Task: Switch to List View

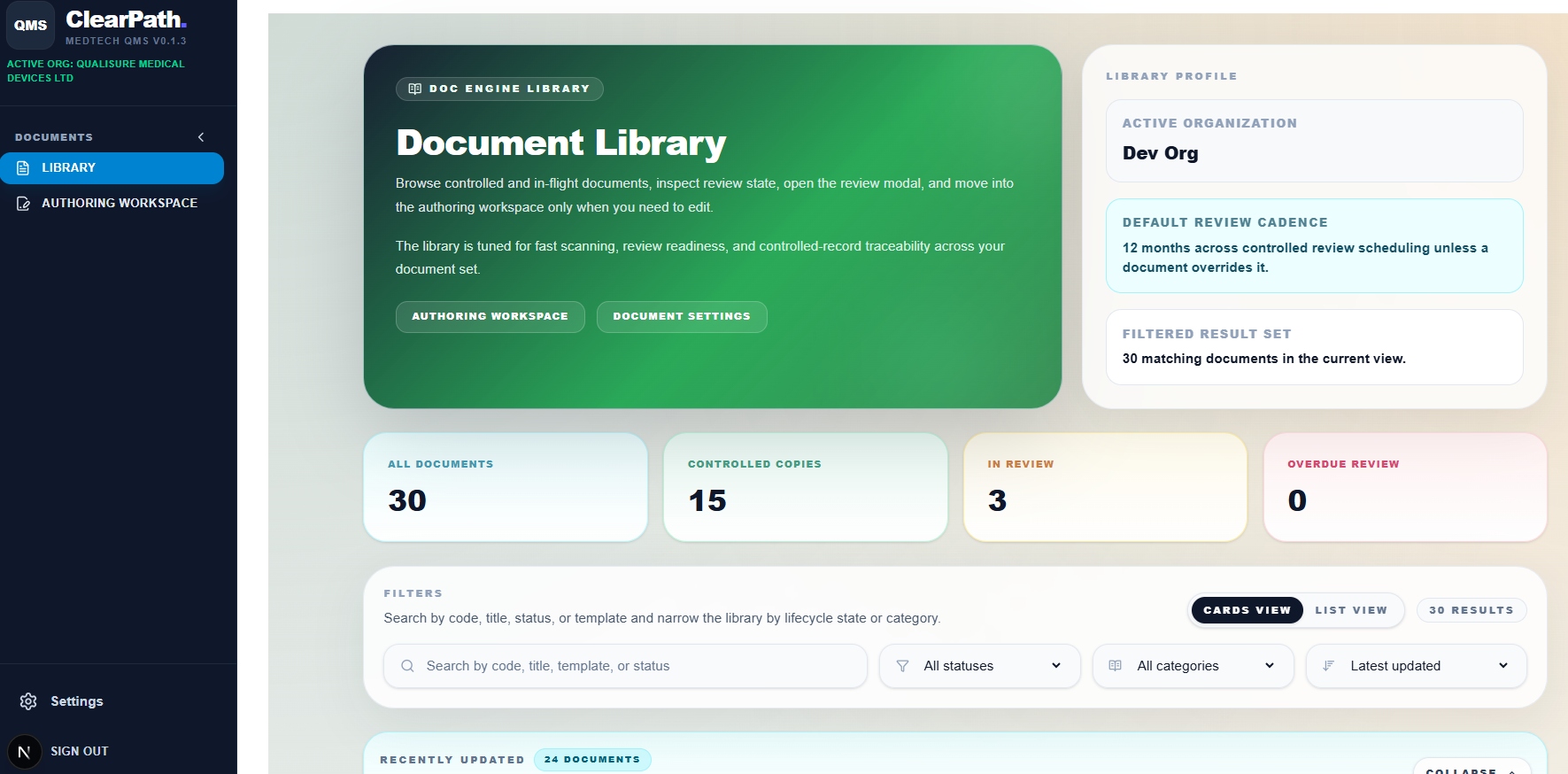Action: (x=1351, y=610)
